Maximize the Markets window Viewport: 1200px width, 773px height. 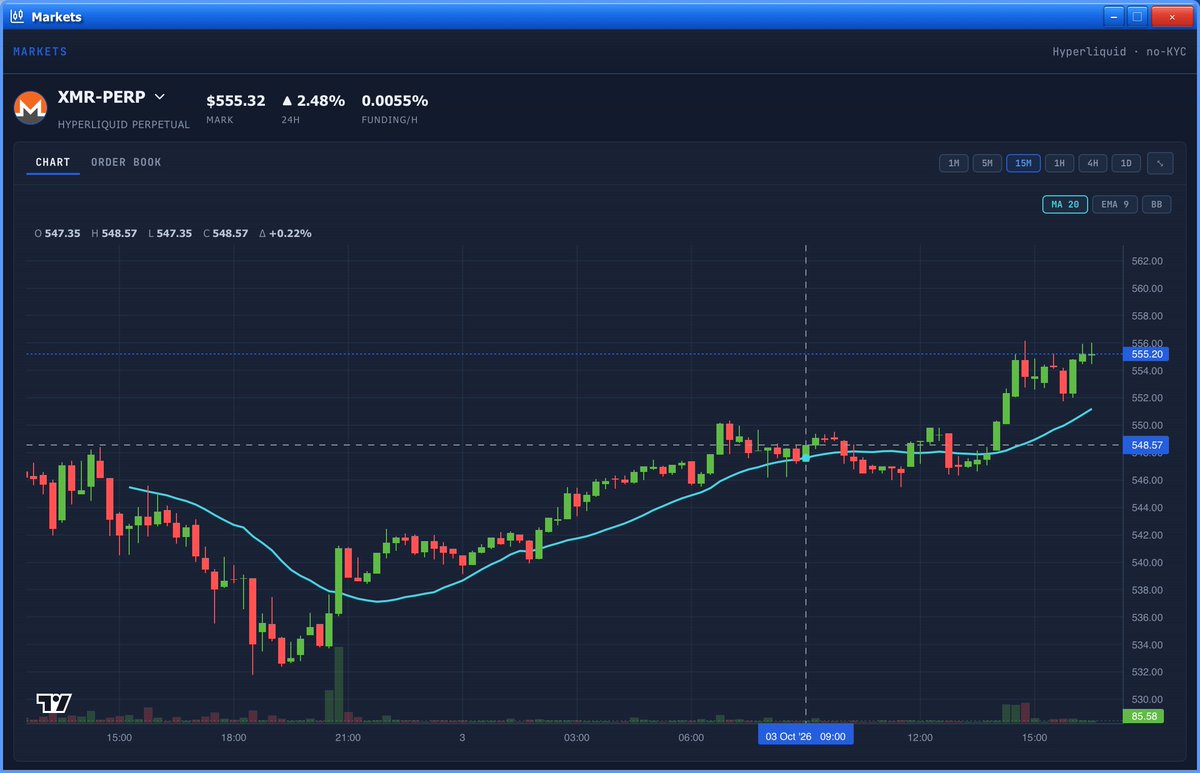[1137, 16]
